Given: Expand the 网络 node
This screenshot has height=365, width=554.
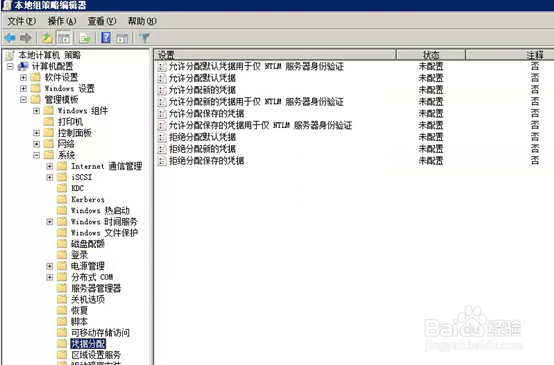Looking at the screenshot, I should (36, 144).
